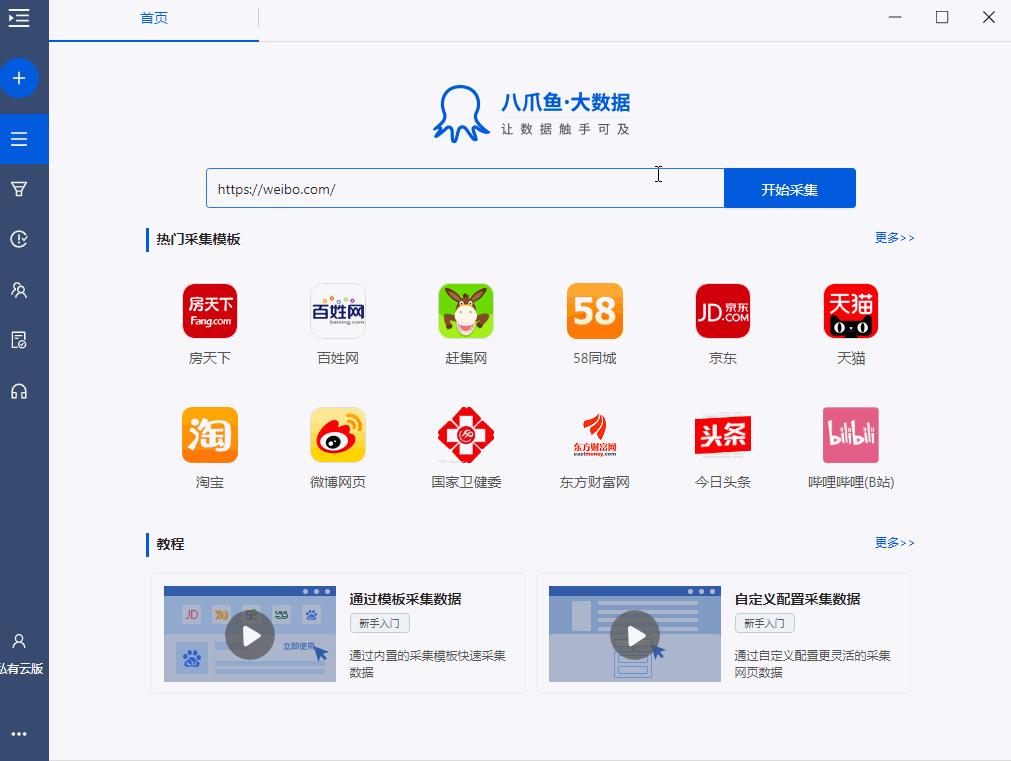Open the three-dots more menu in the sidebar
This screenshot has height=761, width=1011.
[x=19, y=734]
